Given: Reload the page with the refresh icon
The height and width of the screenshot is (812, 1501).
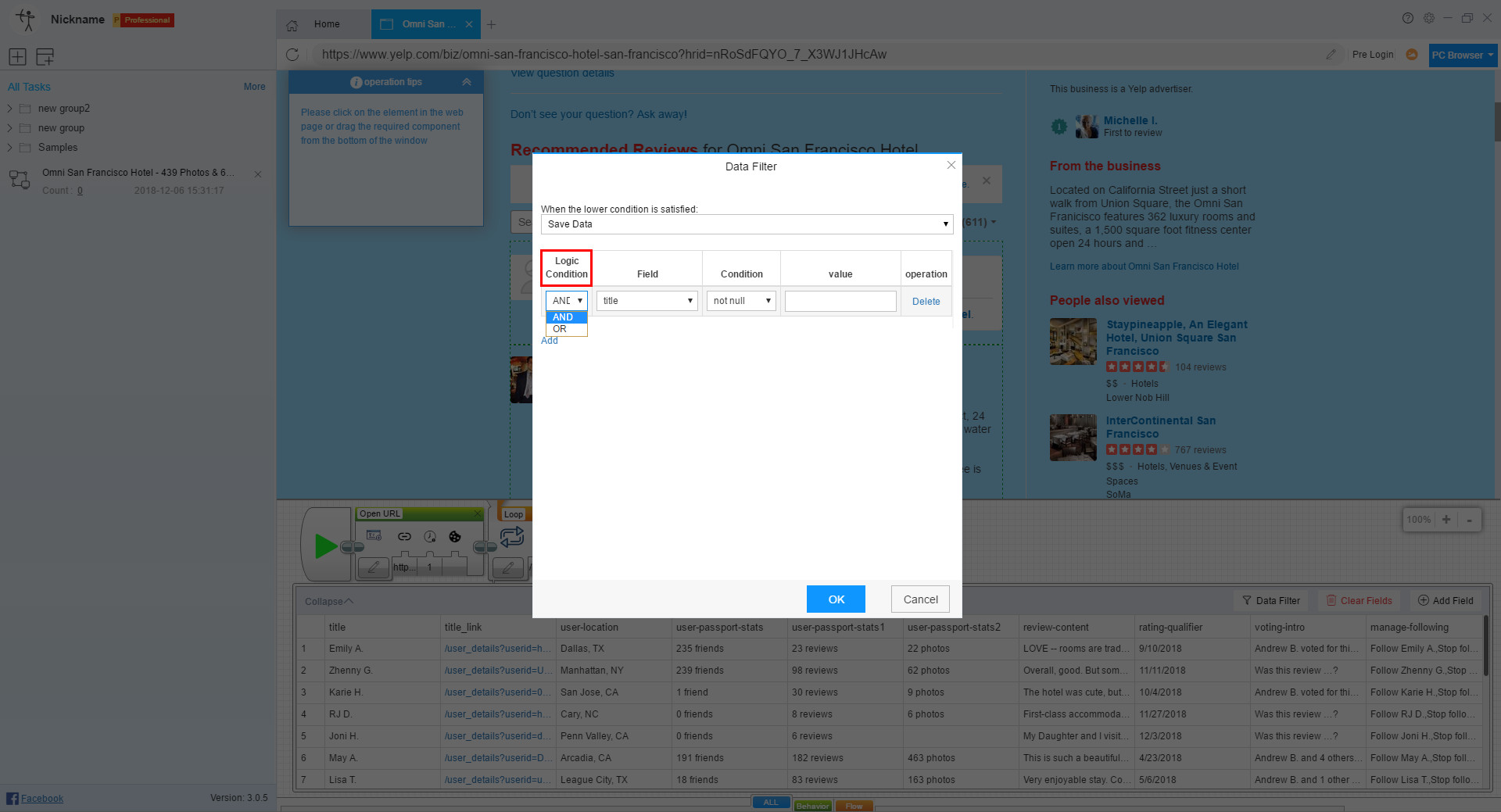Looking at the screenshot, I should click(x=293, y=54).
